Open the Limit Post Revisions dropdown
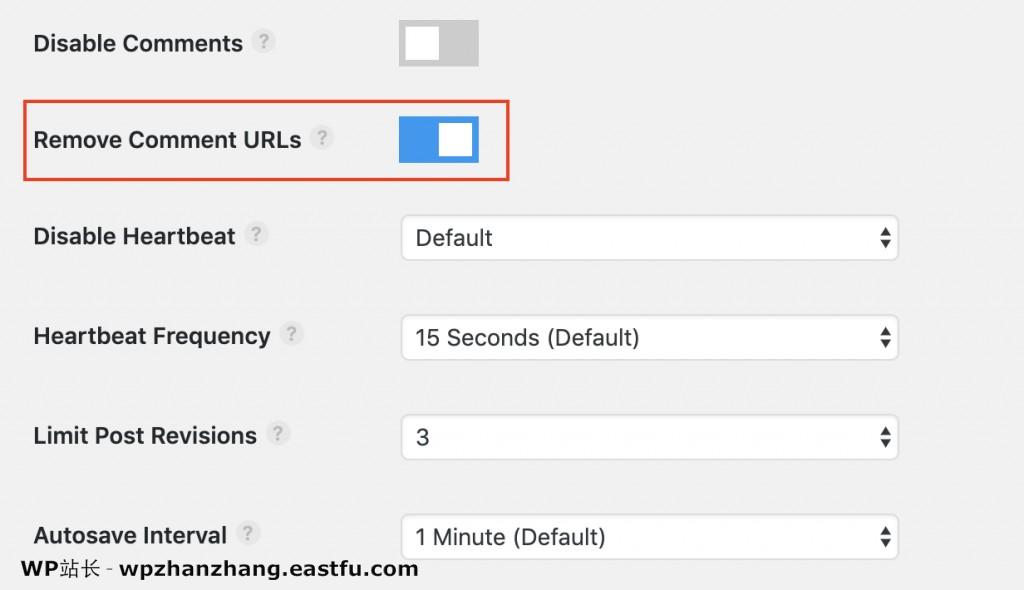 pyautogui.click(x=650, y=436)
